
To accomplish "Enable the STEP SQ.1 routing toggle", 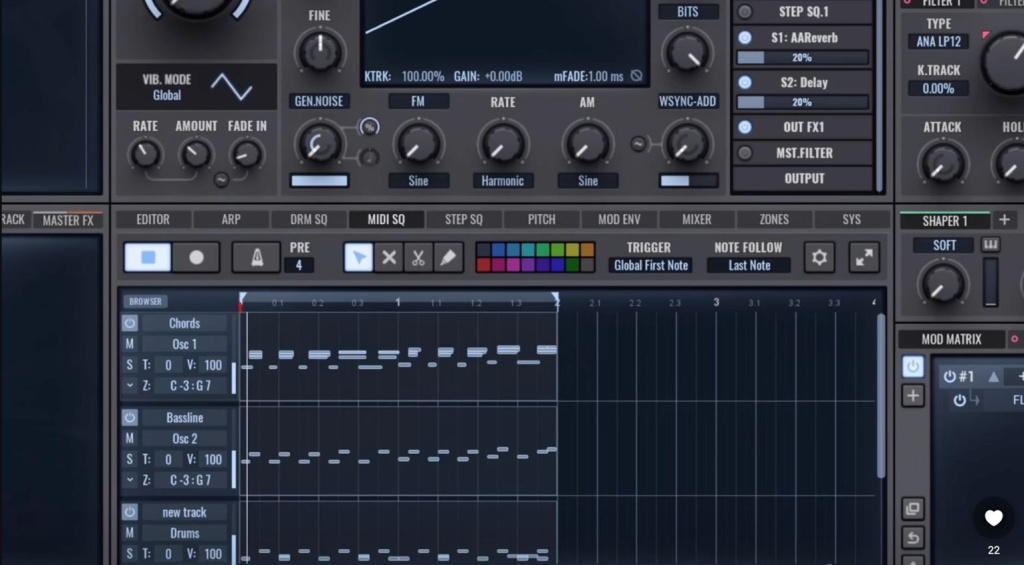I will [x=744, y=12].
